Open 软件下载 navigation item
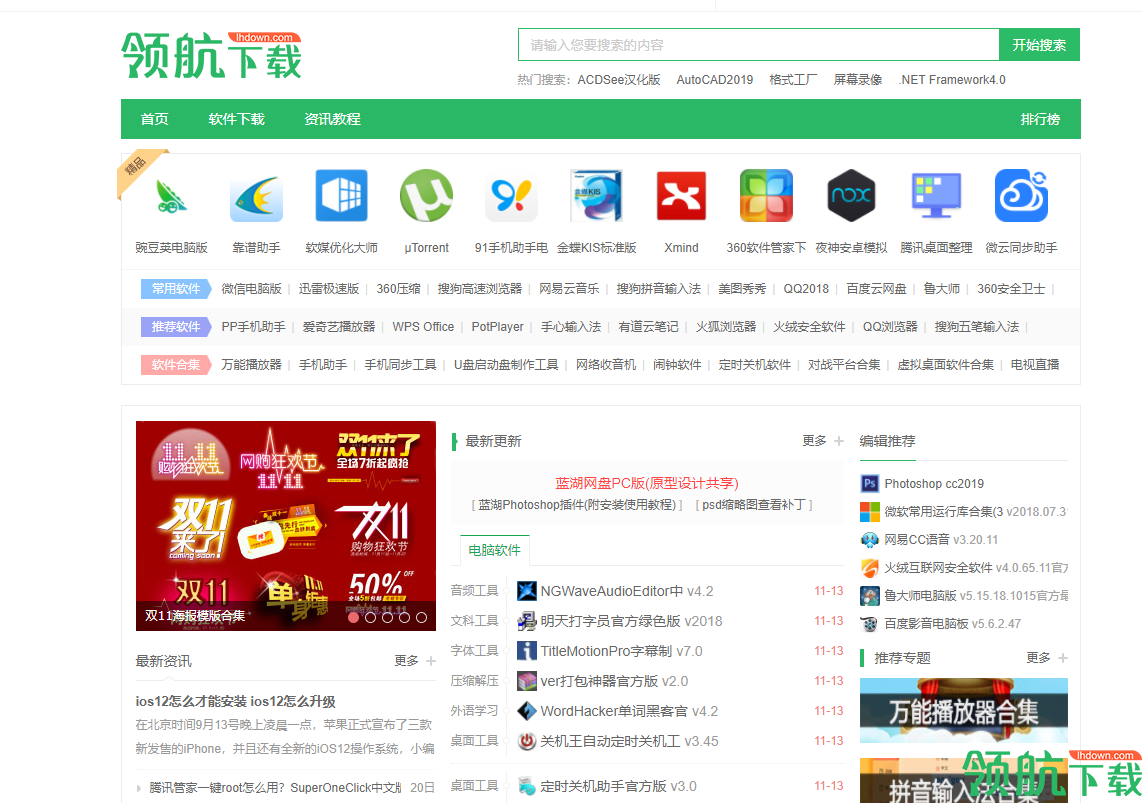The width and height of the screenshot is (1142, 803). coord(237,119)
